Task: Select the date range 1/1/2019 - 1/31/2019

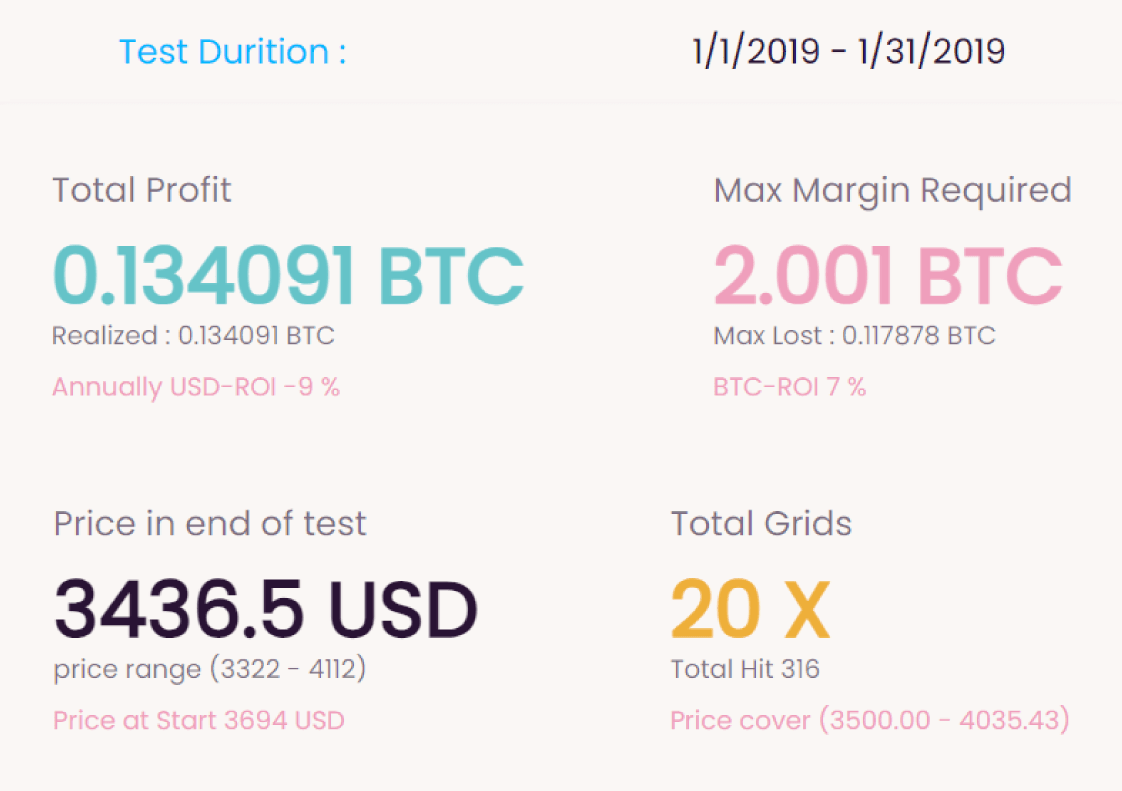Action: pyautogui.click(x=848, y=52)
